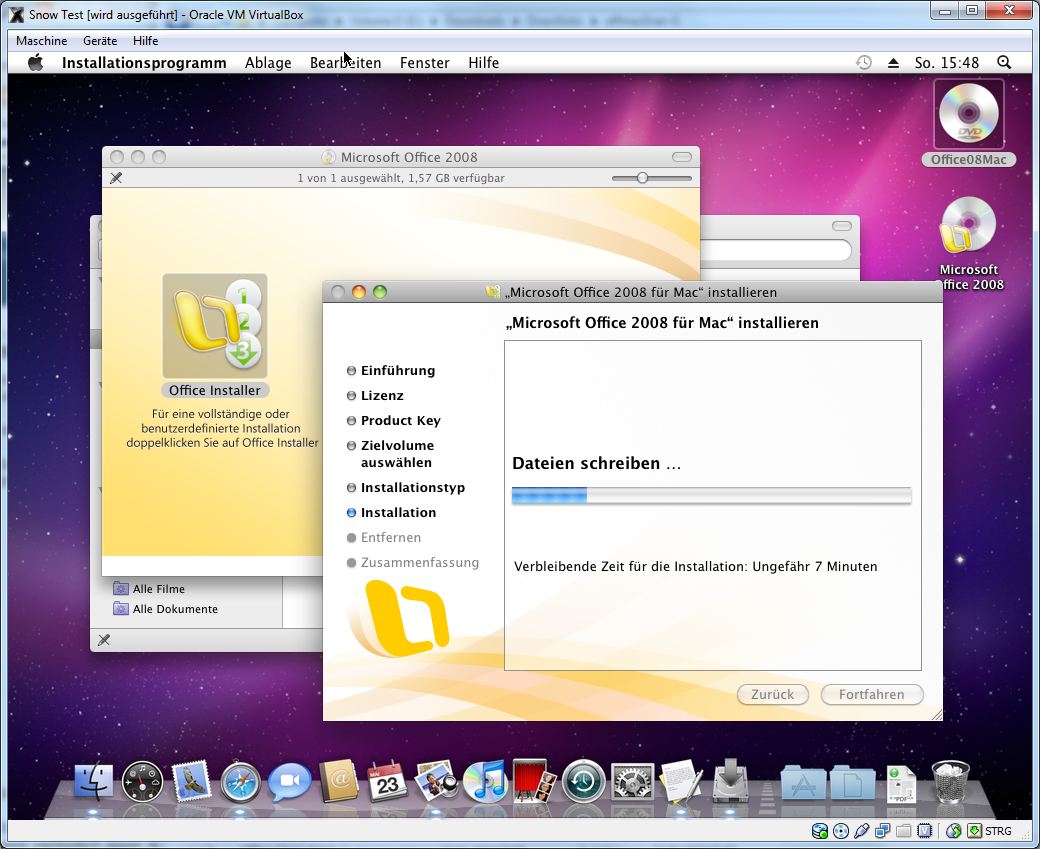Launch Dashboard from the dock
Screen dimensions: 1040x849
click(x=142, y=781)
